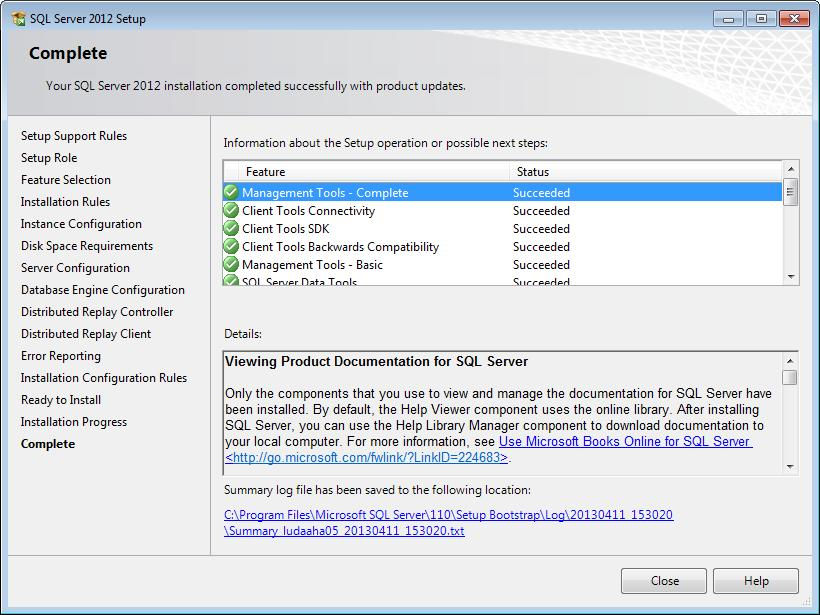Open the summary log file path link
This screenshot has width=820, height=615.
point(448,515)
